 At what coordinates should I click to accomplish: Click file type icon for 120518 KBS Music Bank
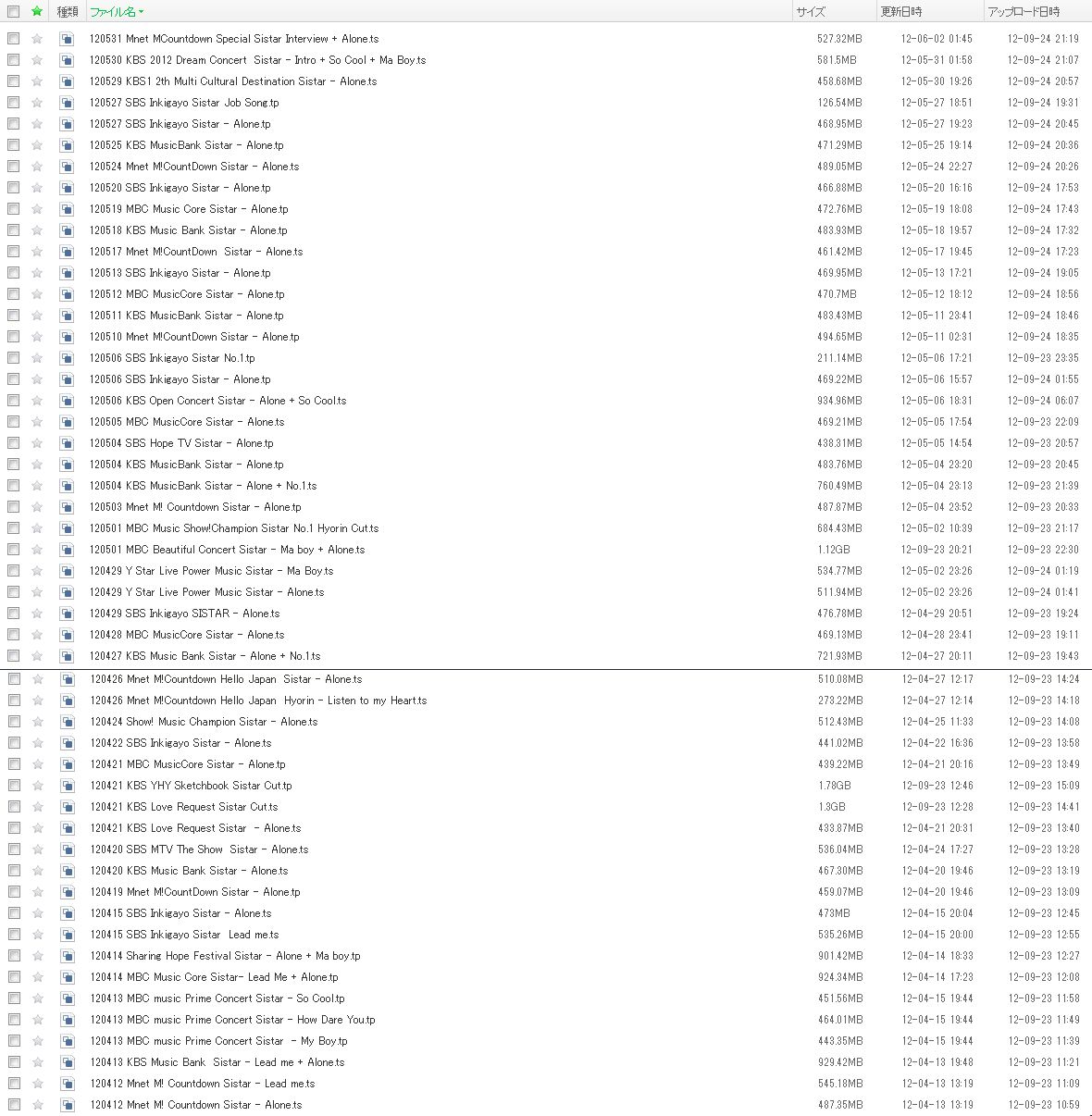(67, 230)
